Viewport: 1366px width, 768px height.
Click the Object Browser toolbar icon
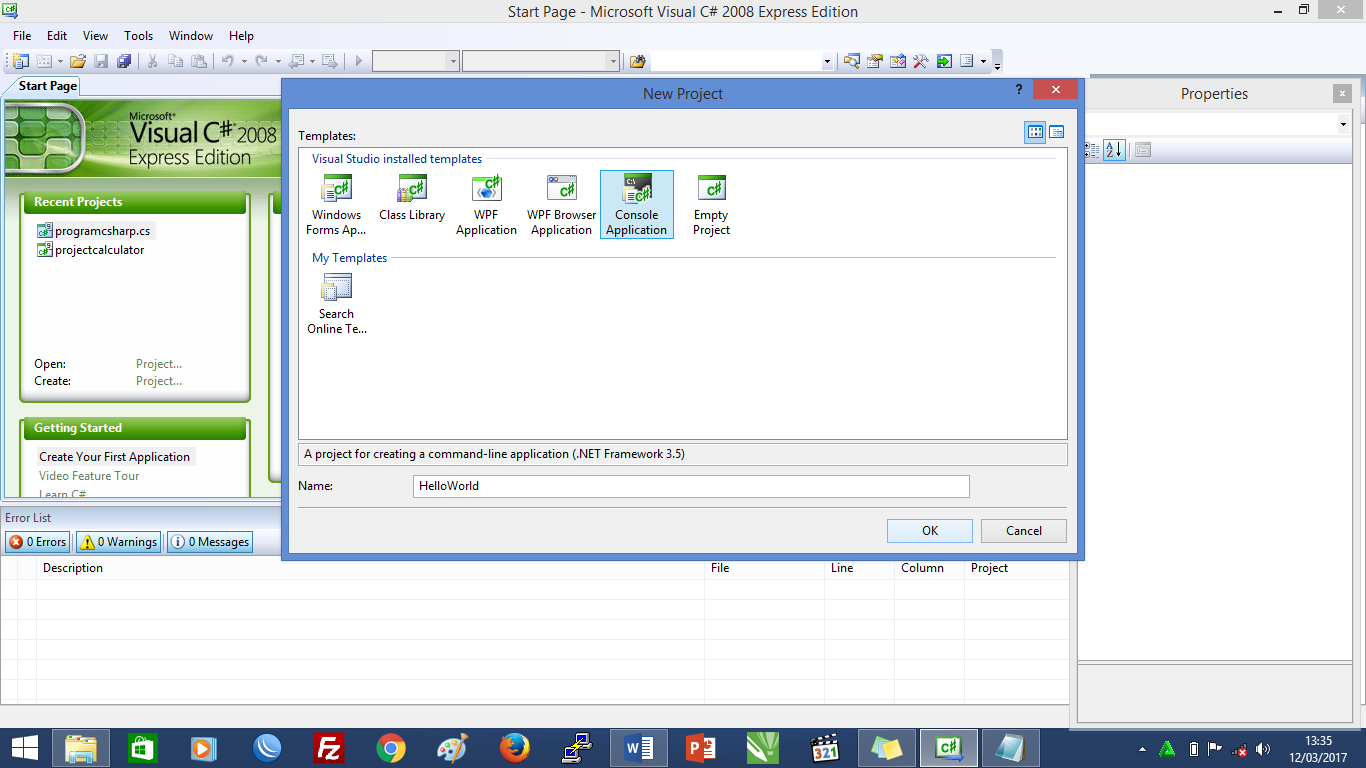pyautogui.click(x=898, y=61)
